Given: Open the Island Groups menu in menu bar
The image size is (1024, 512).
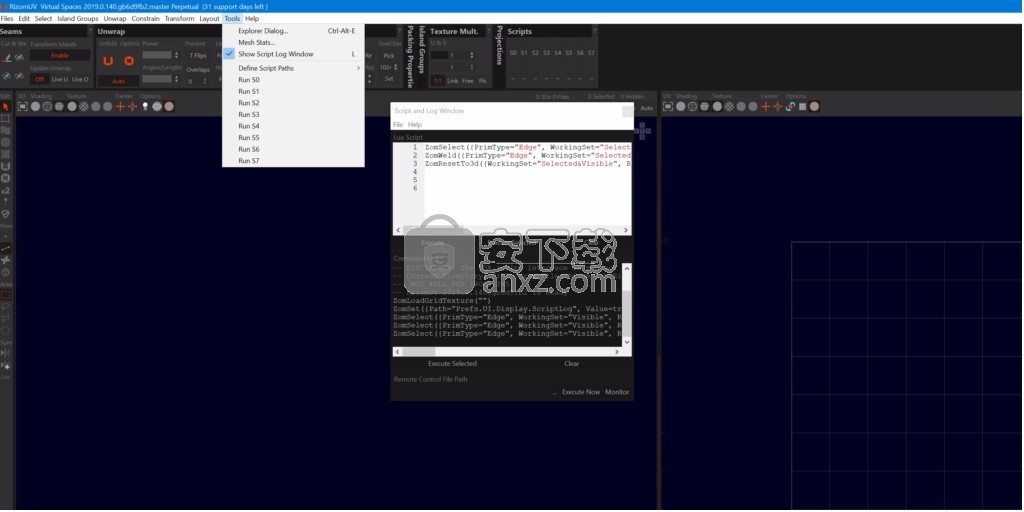Looking at the screenshot, I should coord(78,18).
